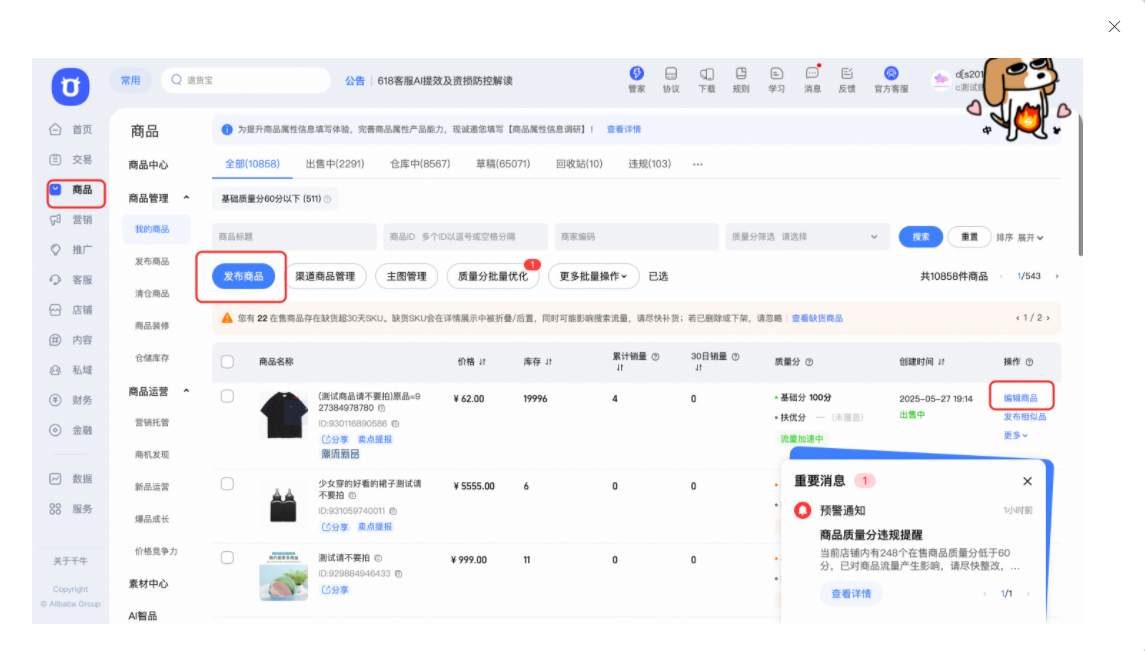The image size is (1145, 651).
Task: Click the 商品ID input field
Action: [465, 236]
